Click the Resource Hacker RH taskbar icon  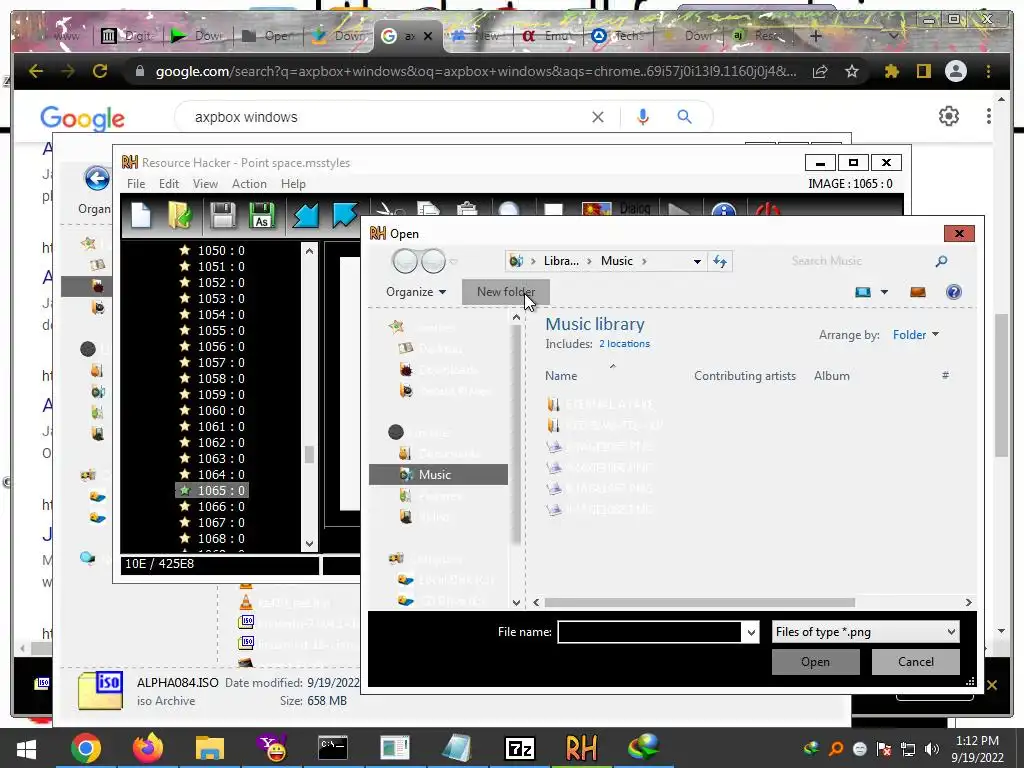tap(581, 748)
